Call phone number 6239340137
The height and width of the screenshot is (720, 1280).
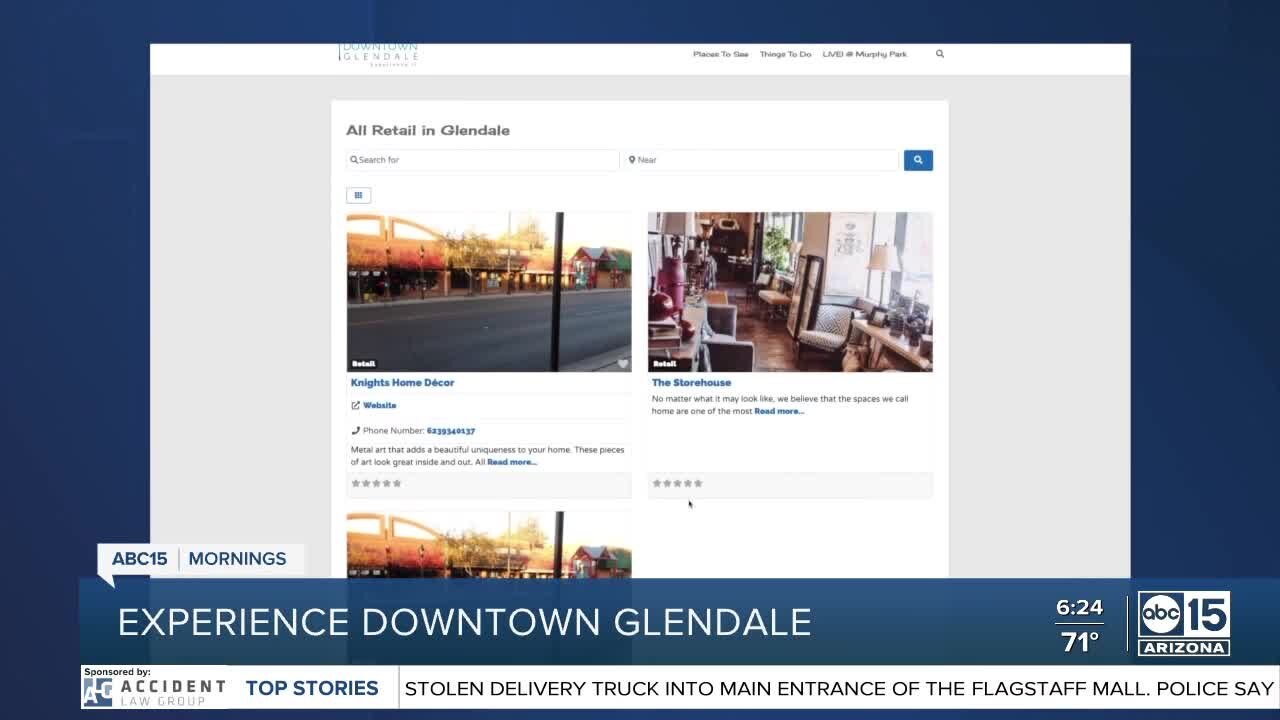click(451, 431)
